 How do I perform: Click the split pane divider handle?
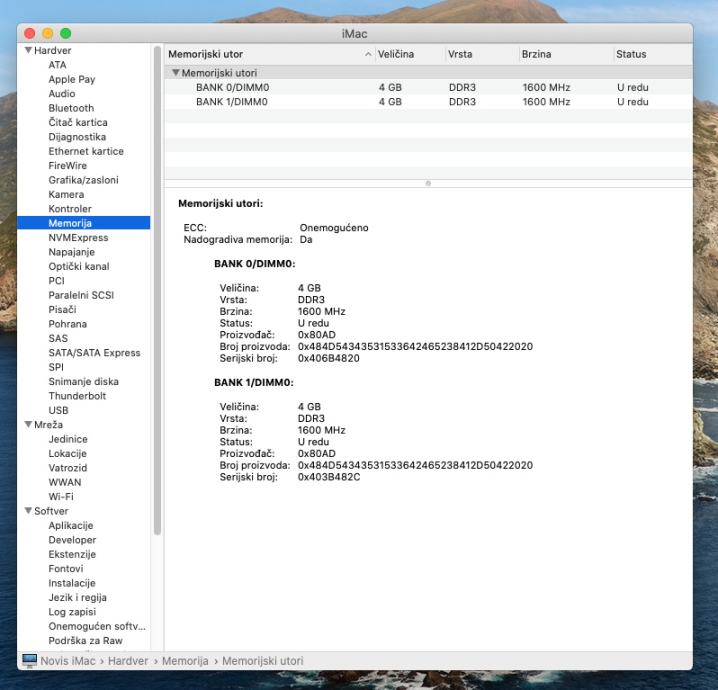tap(428, 183)
